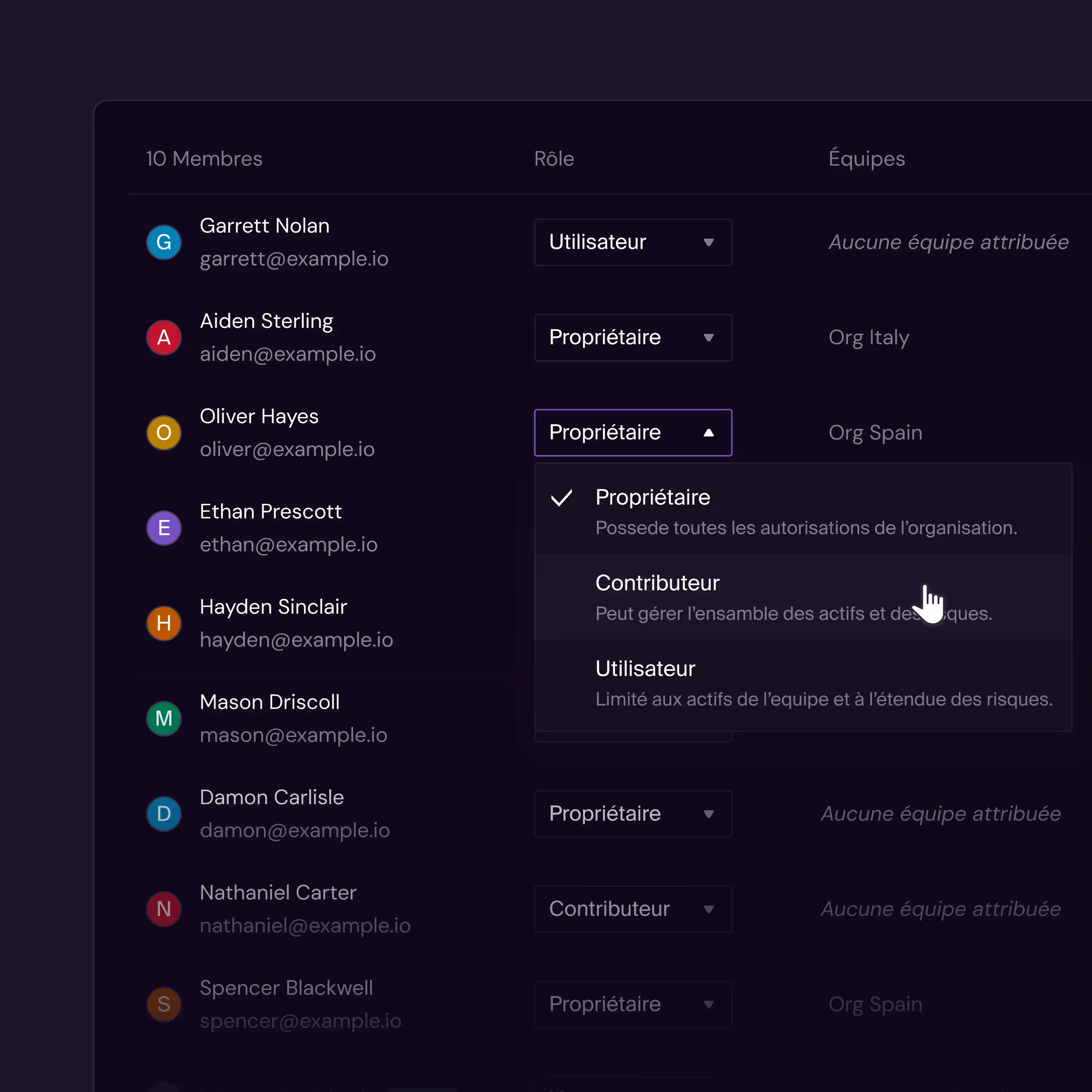1092x1092 pixels.
Task: Open Nathaniel Carter's Contributeur role dropdown
Action: click(632, 909)
